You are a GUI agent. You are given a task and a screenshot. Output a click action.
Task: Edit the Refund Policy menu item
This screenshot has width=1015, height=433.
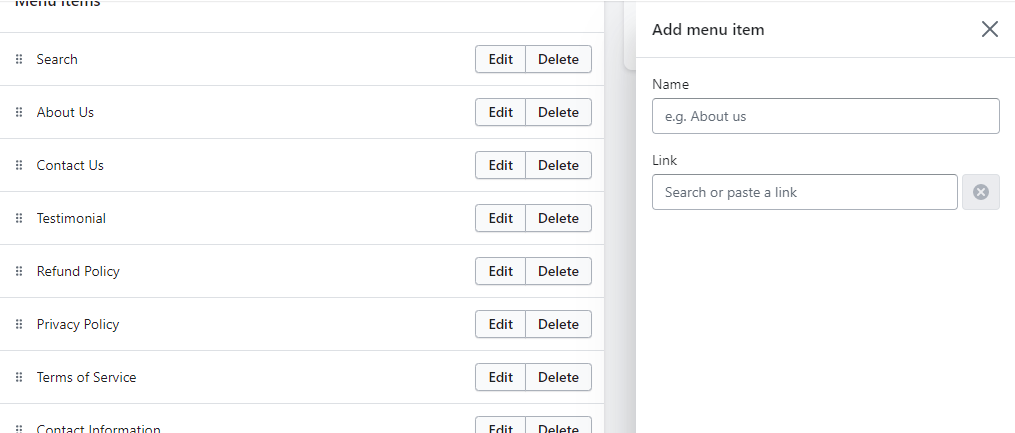(x=500, y=271)
